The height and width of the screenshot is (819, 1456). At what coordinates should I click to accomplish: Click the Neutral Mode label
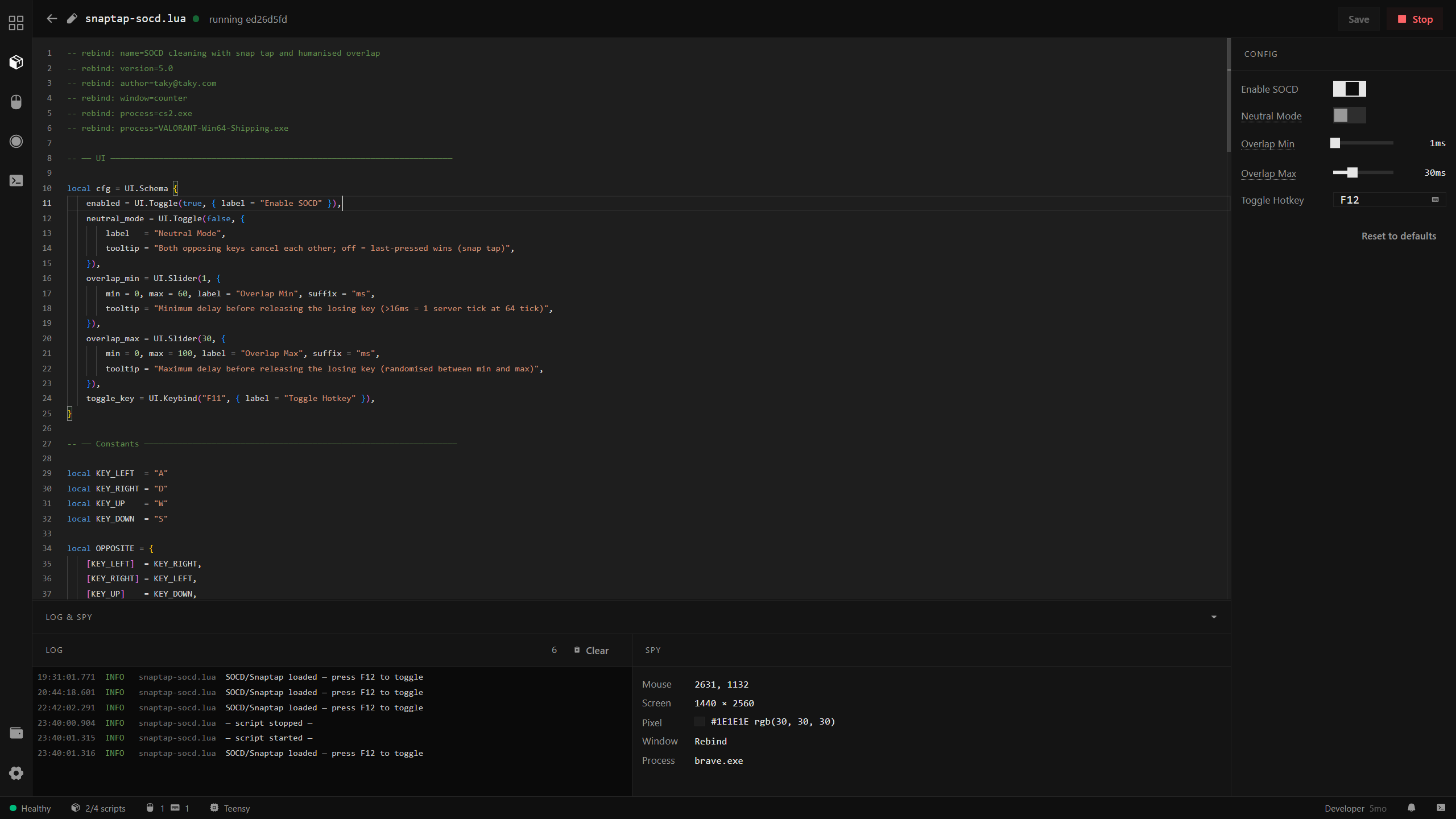click(1271, 116)
